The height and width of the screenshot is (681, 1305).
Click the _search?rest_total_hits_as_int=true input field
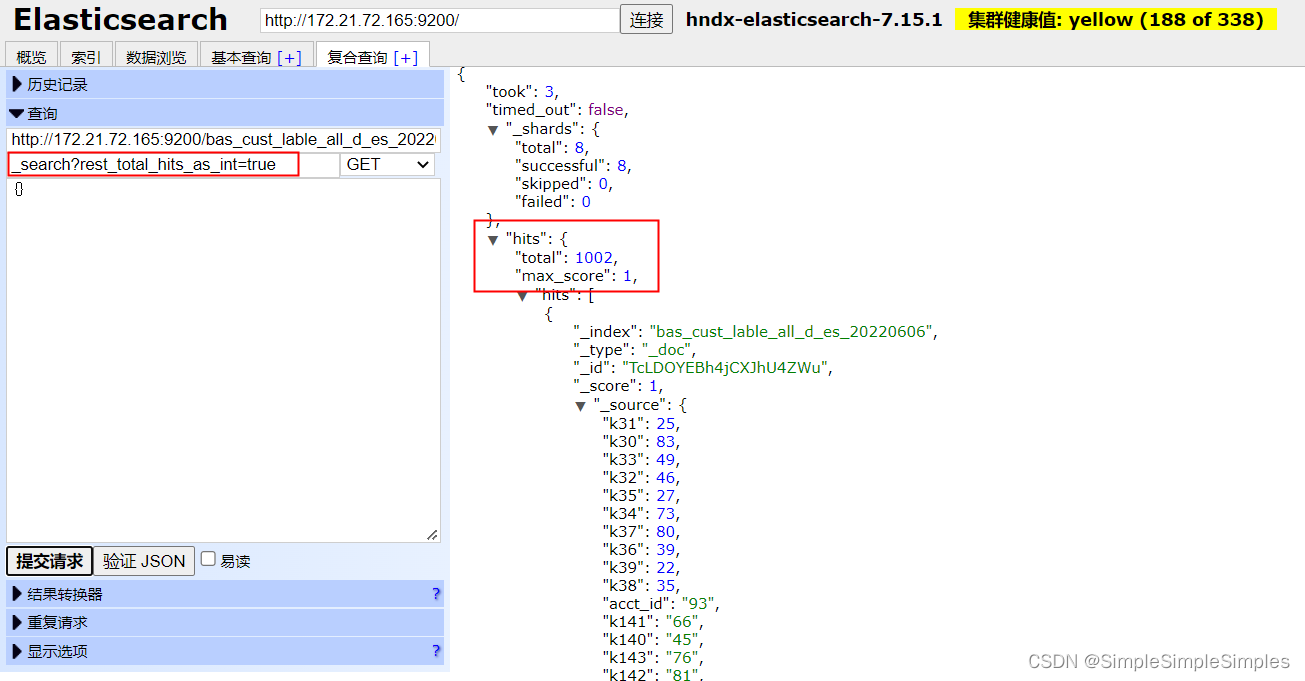click(x=152, y=165)
